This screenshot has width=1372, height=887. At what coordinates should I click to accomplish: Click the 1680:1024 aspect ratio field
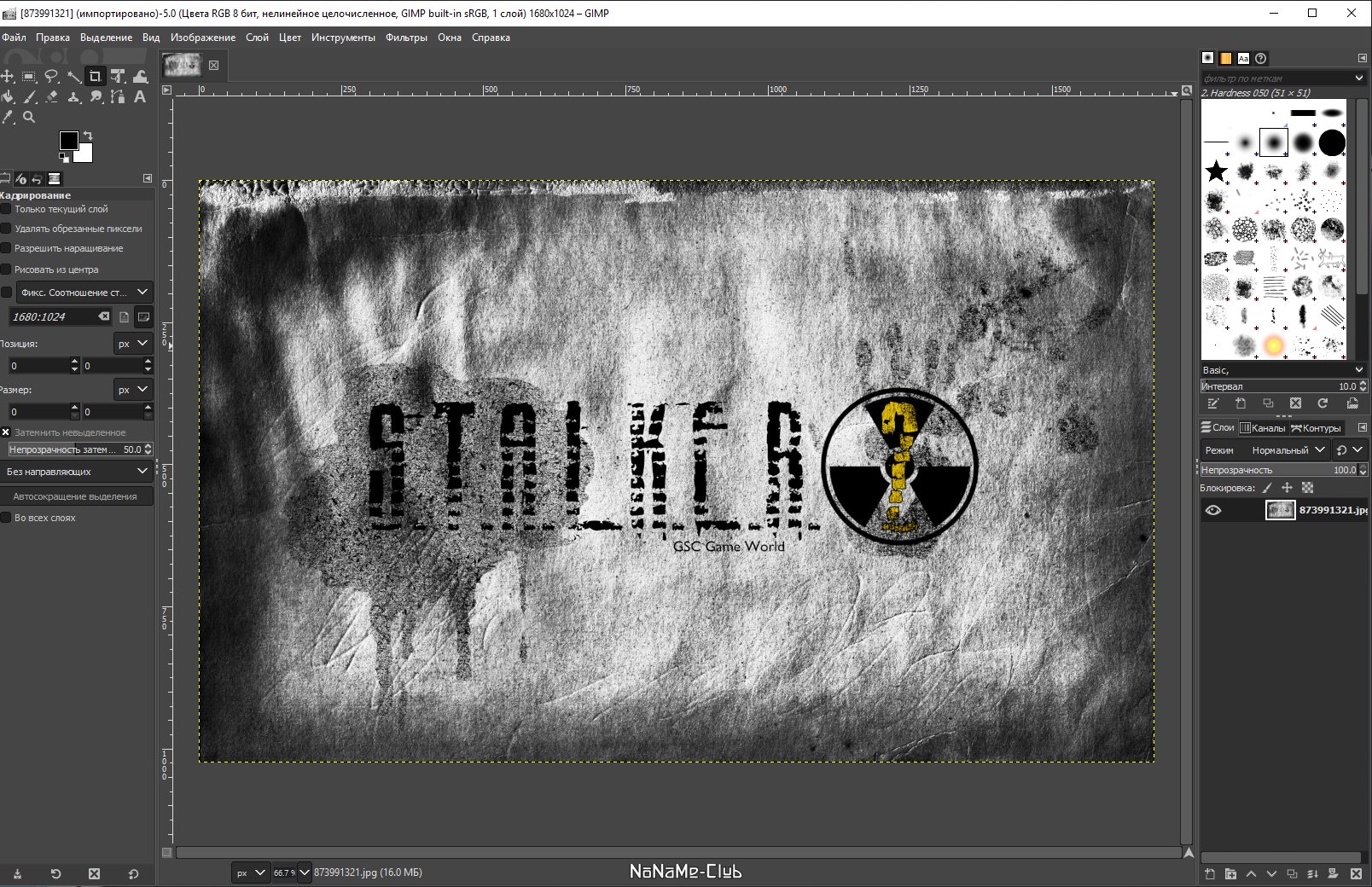pos(53,316)
